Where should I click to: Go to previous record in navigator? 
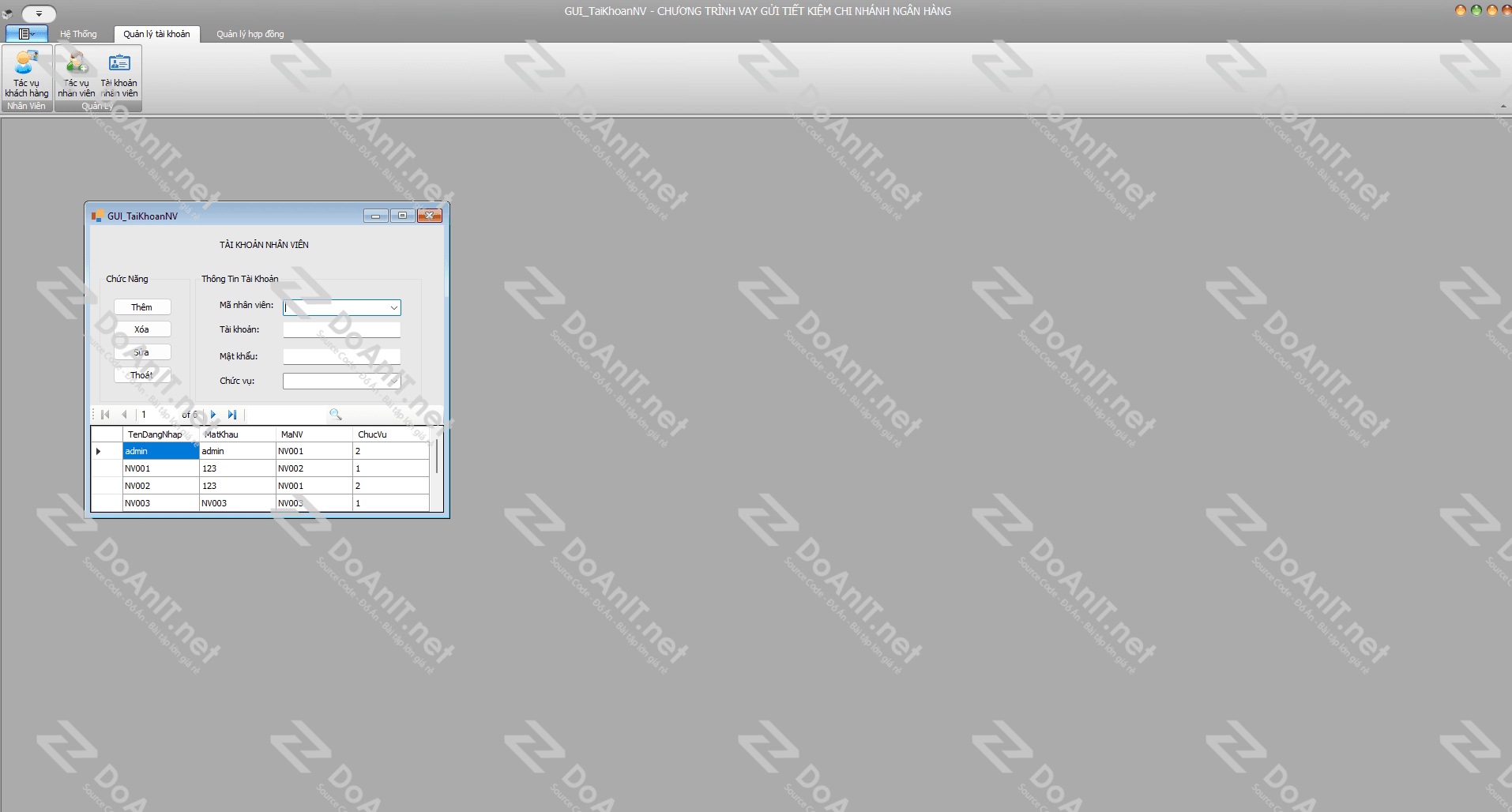(x=124, y=415)
